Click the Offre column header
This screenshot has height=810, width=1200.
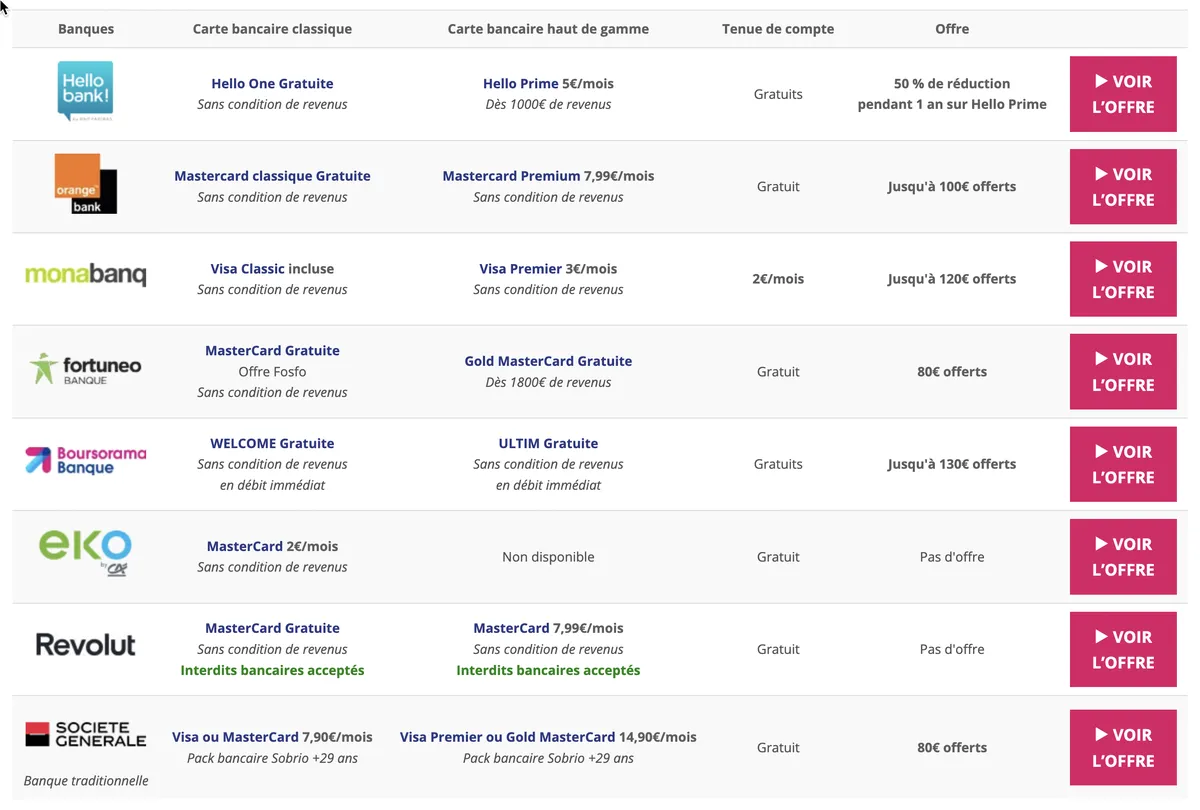click(x=952, y=29)
